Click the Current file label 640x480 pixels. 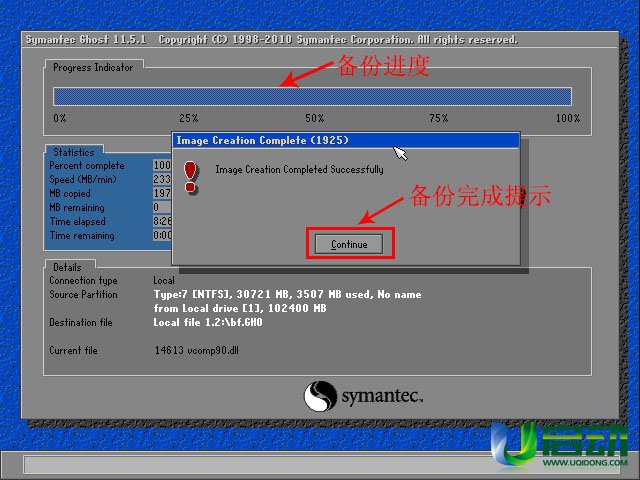click(x=73, y=350)
